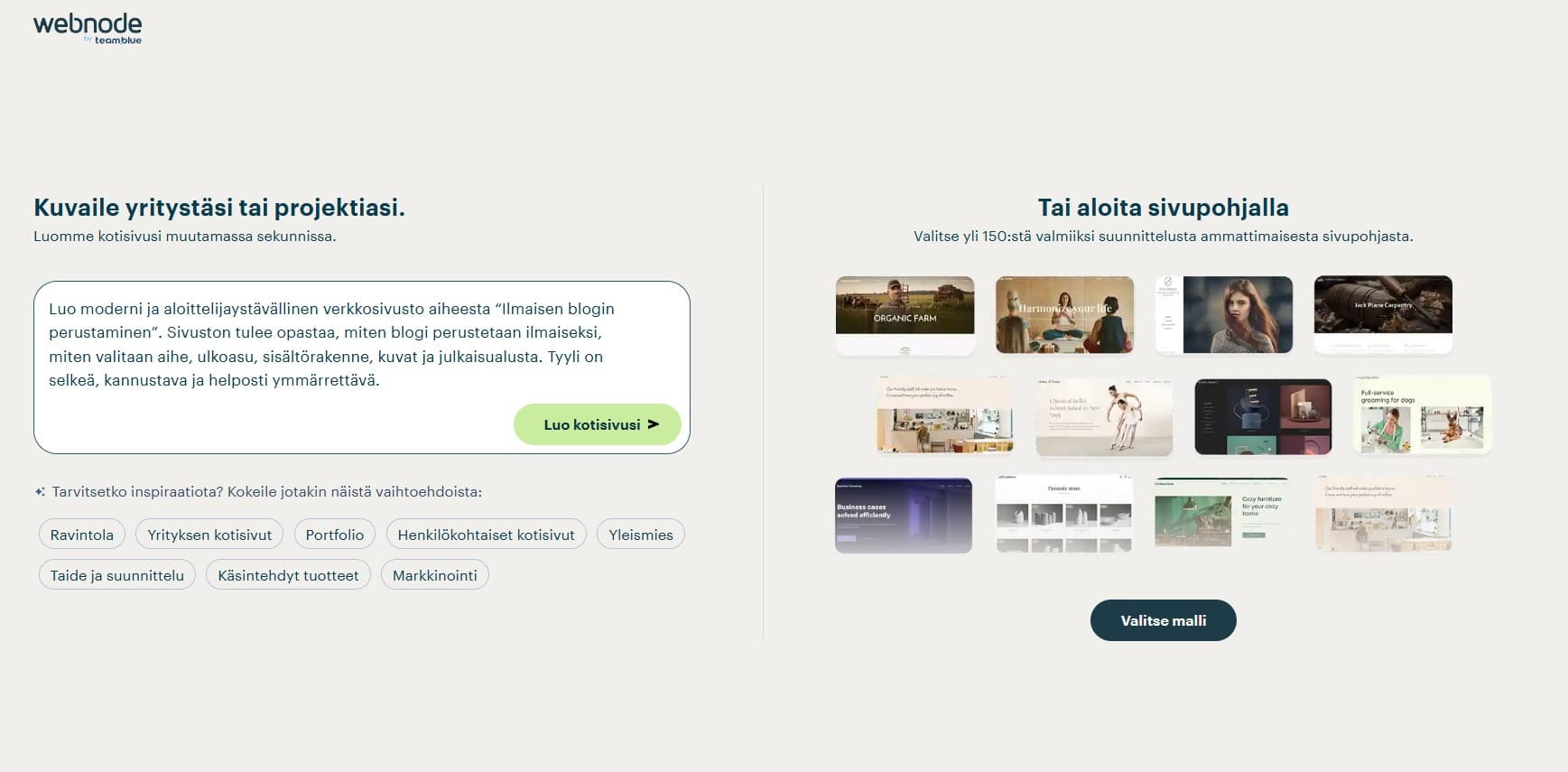Select the Ravintola suggestion chip

pos(81,535)
